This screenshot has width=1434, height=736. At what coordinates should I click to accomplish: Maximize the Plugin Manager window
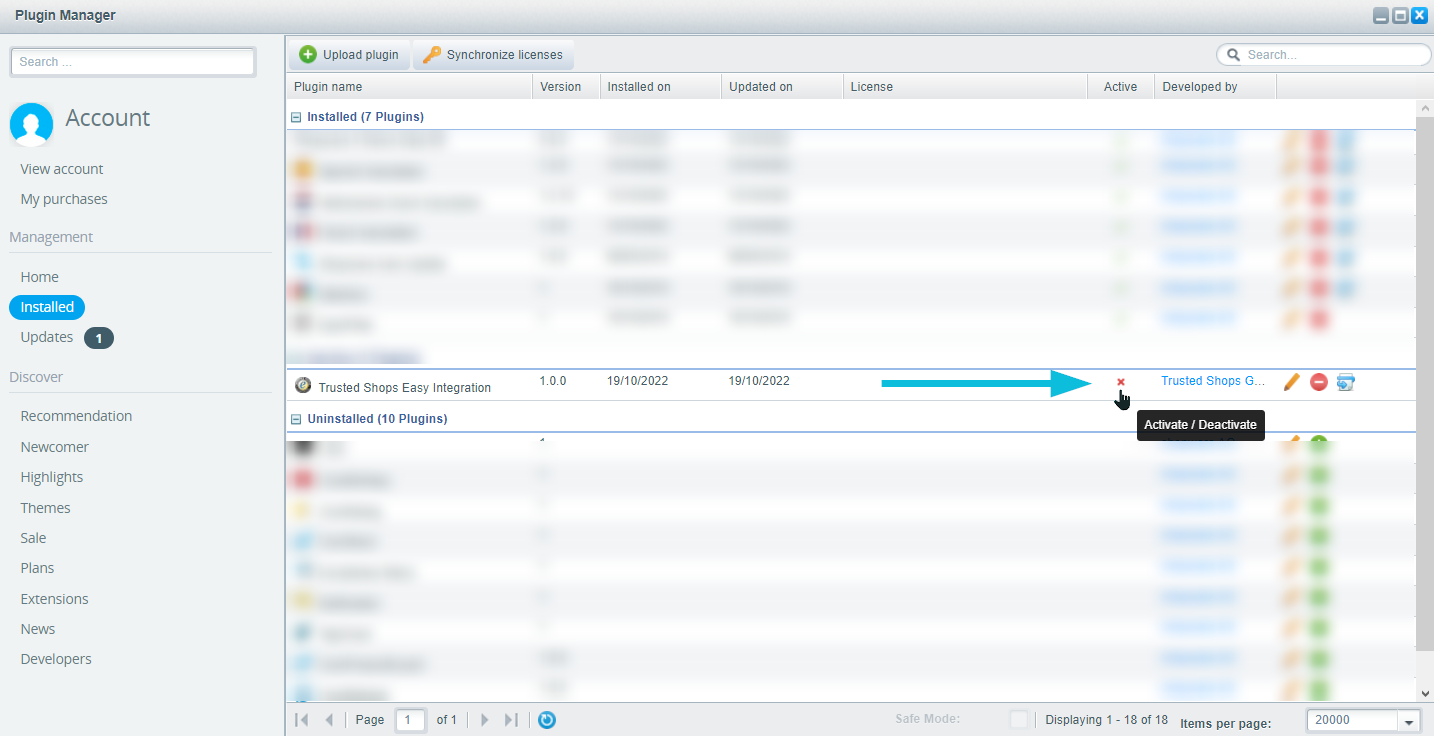click(1401, 16)
